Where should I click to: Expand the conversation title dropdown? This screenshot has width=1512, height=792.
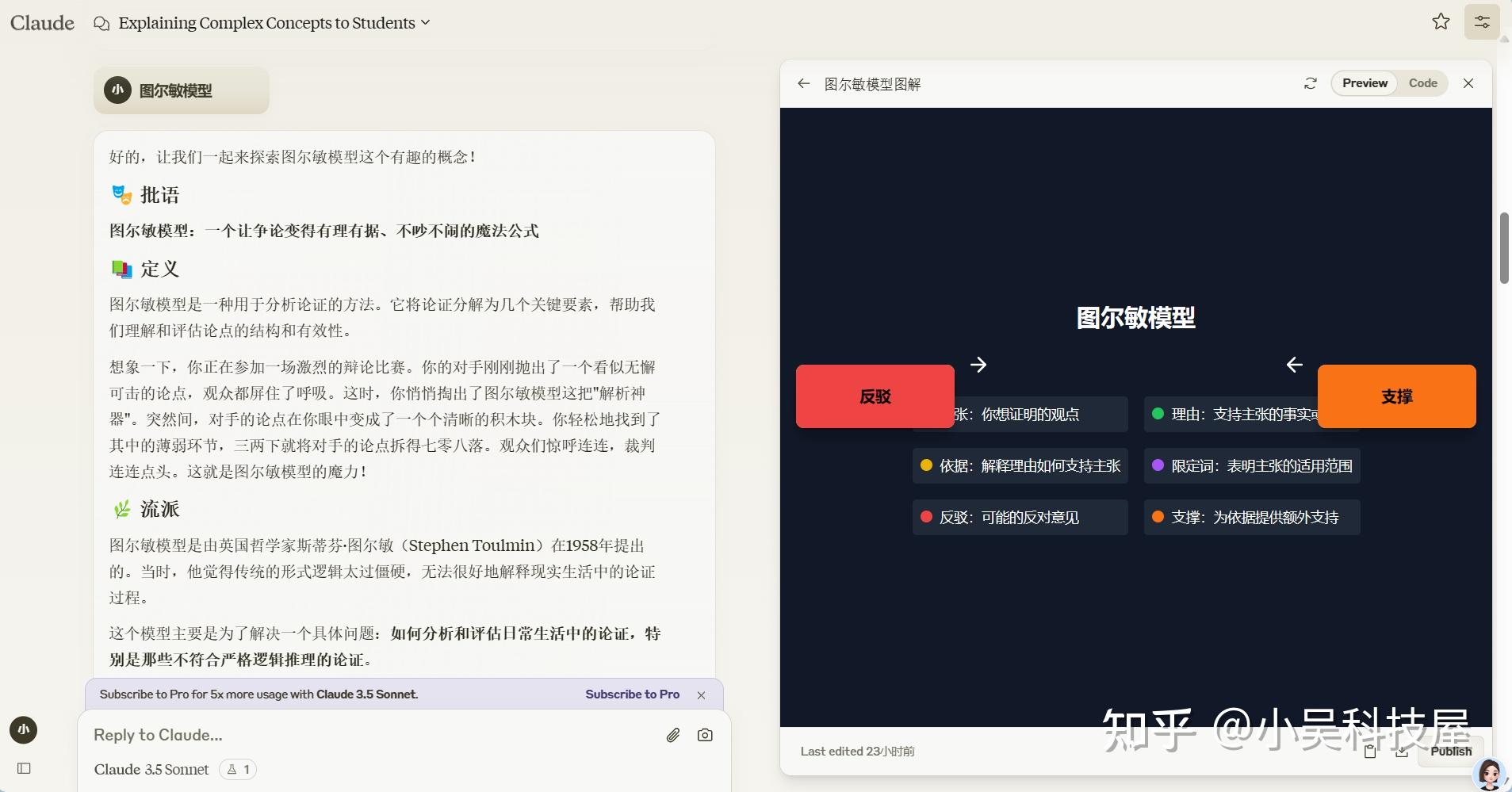pyautogui.click(x=426, y=23)
